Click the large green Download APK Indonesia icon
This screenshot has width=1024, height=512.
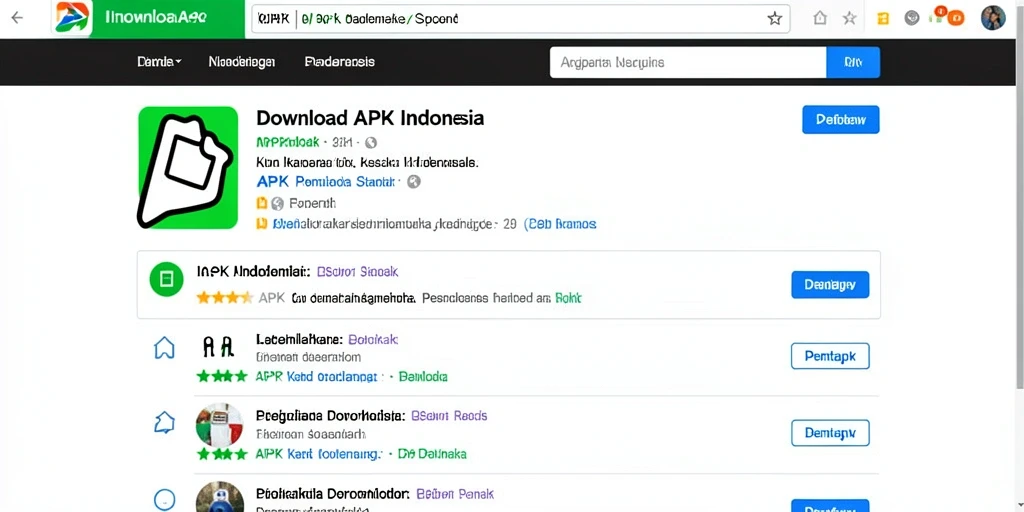point(188,168)
